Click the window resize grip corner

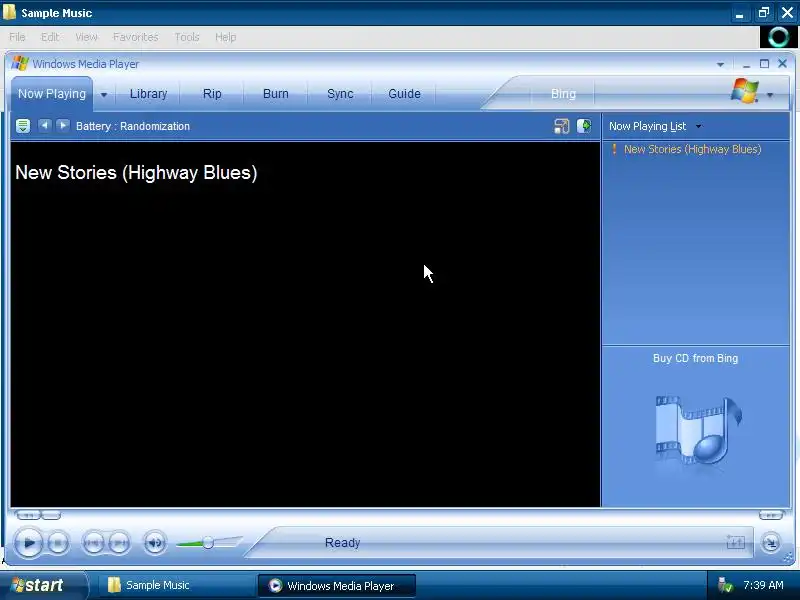tap(788, 557)
